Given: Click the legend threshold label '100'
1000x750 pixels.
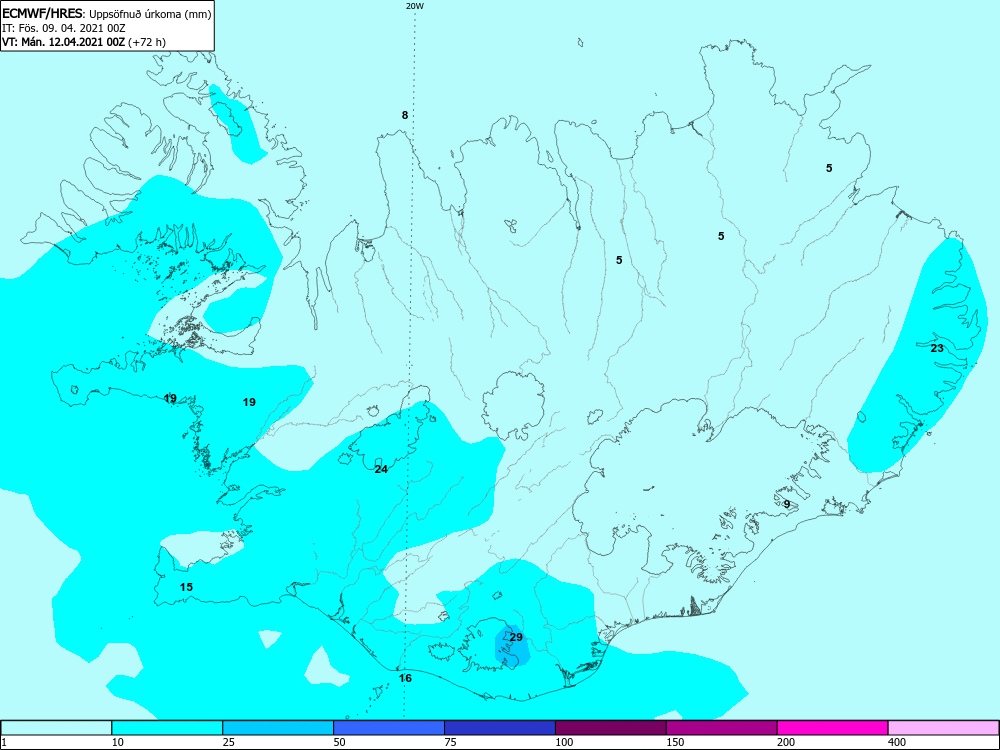Looking at the screenshot, I should [x=564, y=742].
